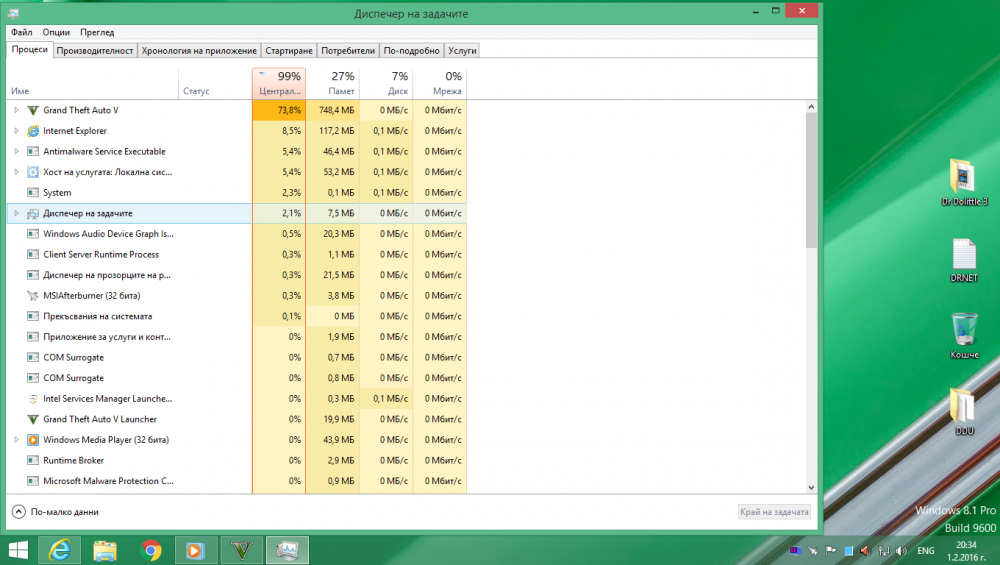
Task: Click the MSIAfterburner process icon
Action: tap(33, 296)
